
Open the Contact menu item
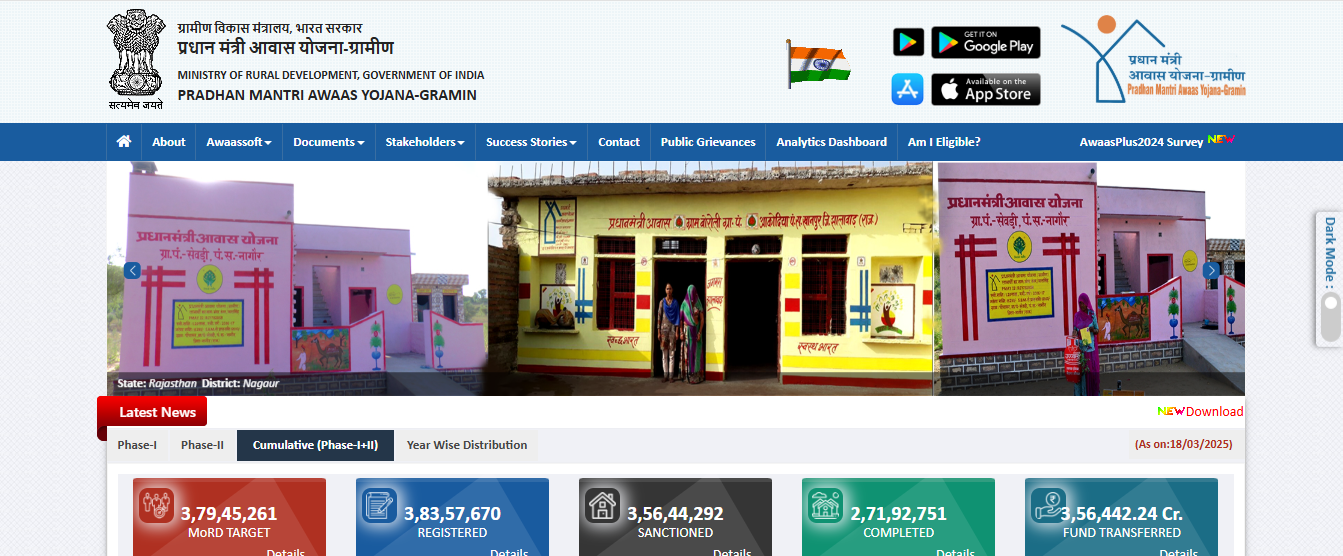(619, 142)
